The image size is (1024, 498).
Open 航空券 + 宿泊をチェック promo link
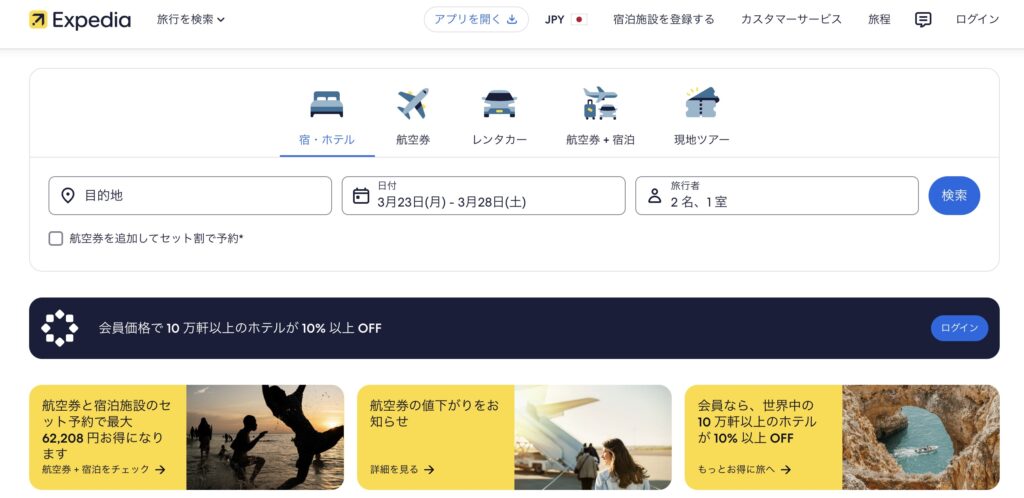click(x=104, y=469)
